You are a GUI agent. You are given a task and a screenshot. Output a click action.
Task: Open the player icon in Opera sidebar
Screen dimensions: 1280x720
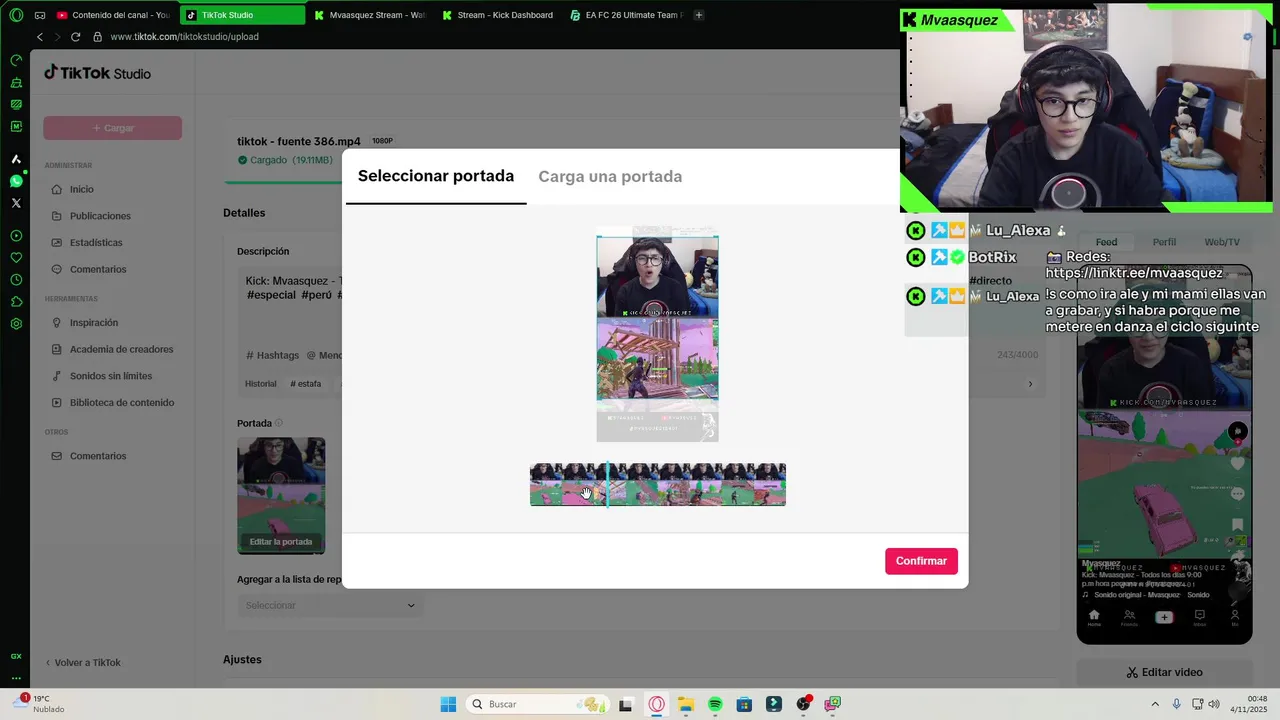16,236
